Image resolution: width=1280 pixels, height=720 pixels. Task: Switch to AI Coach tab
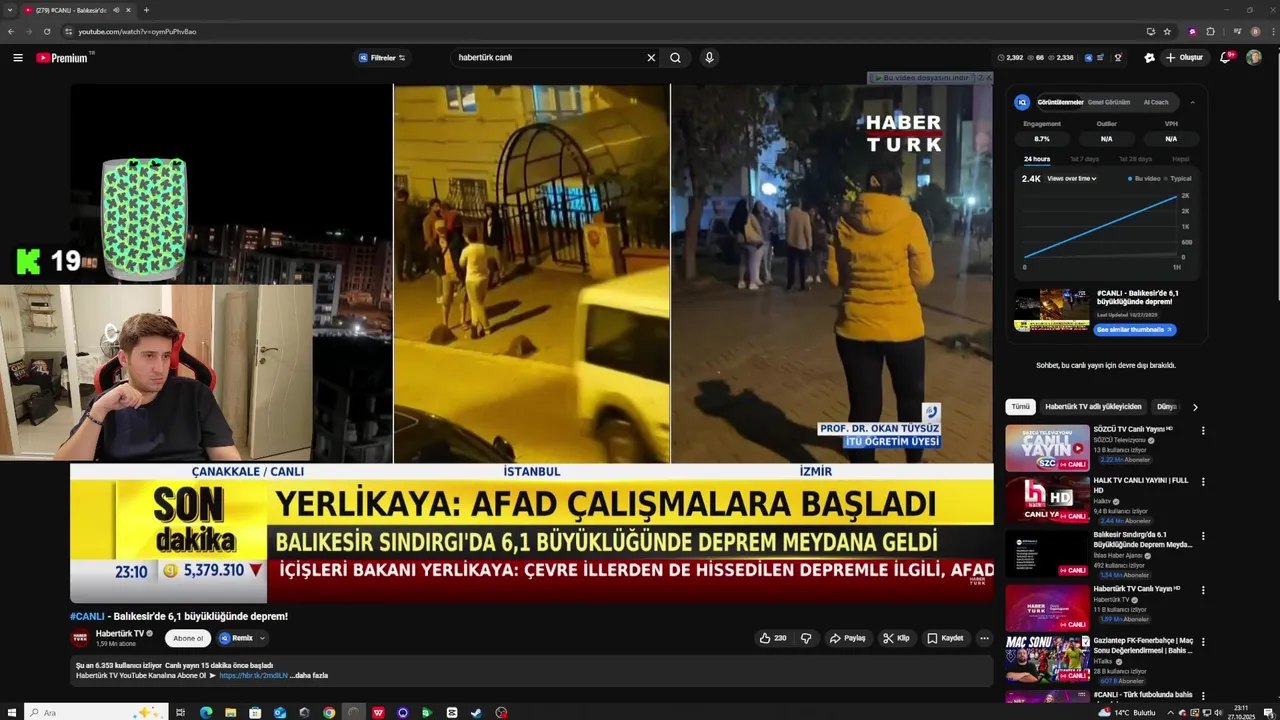[x=1156, y=102]
